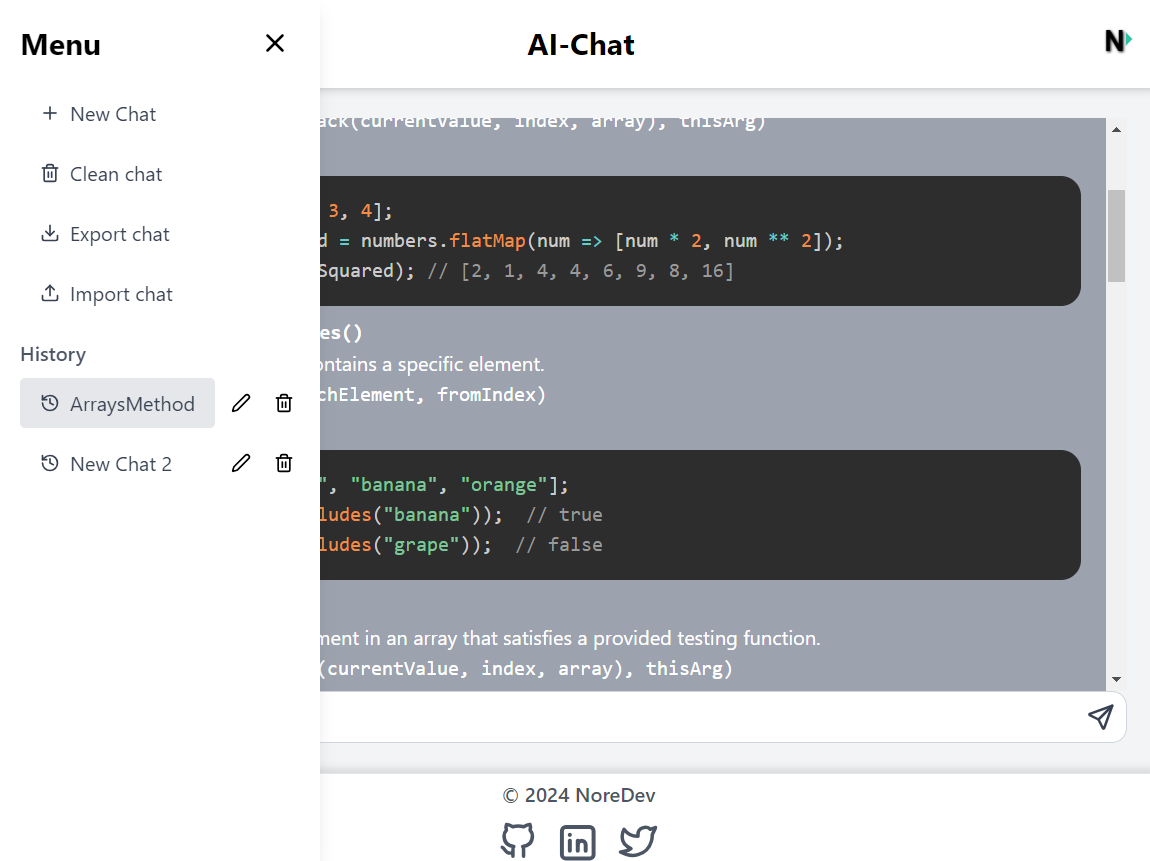
Task: Open Twitter link in footer
Action: click(x=637, y=841)
